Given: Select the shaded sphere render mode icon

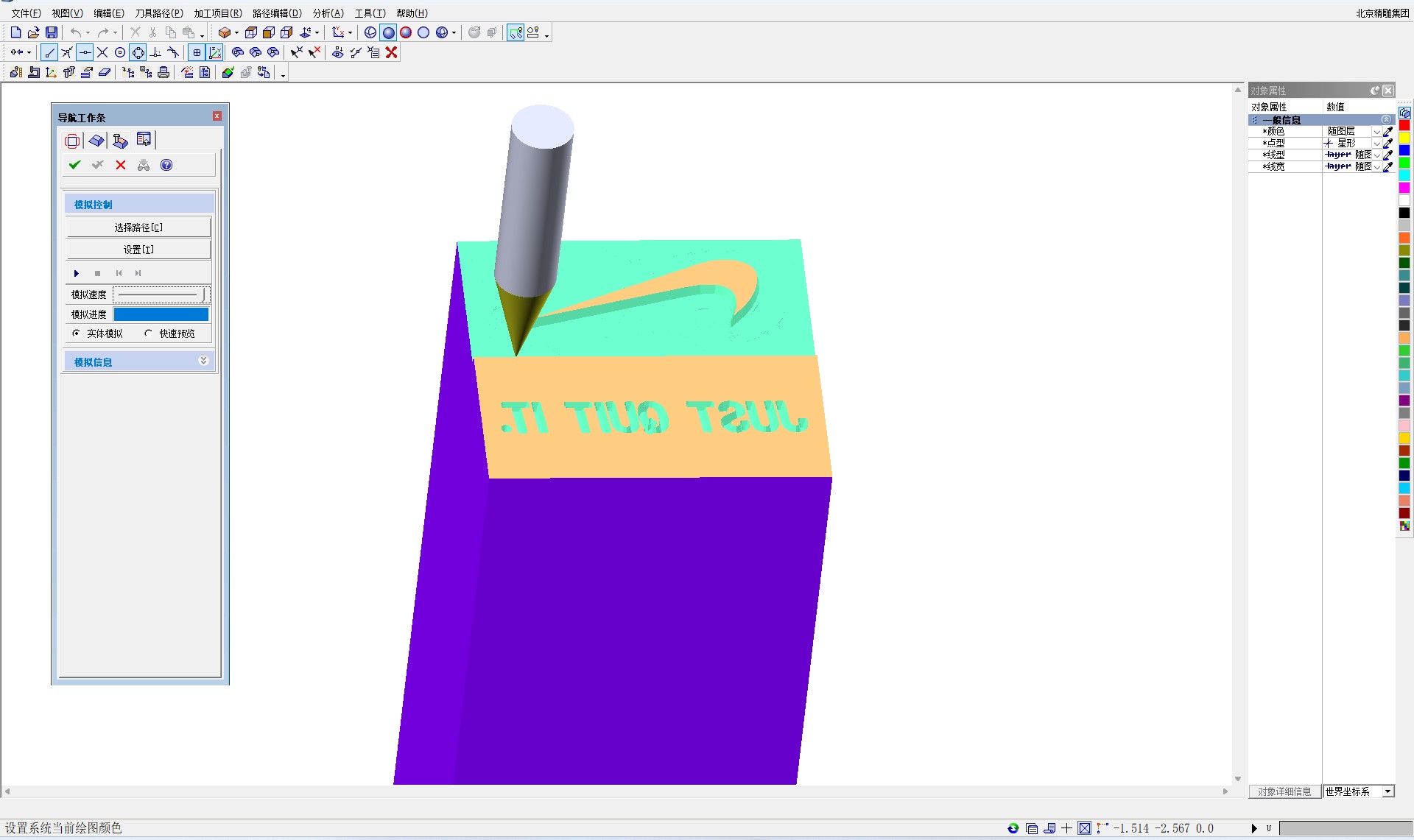Looking at the screenshot, I should (x=388, y=32).
